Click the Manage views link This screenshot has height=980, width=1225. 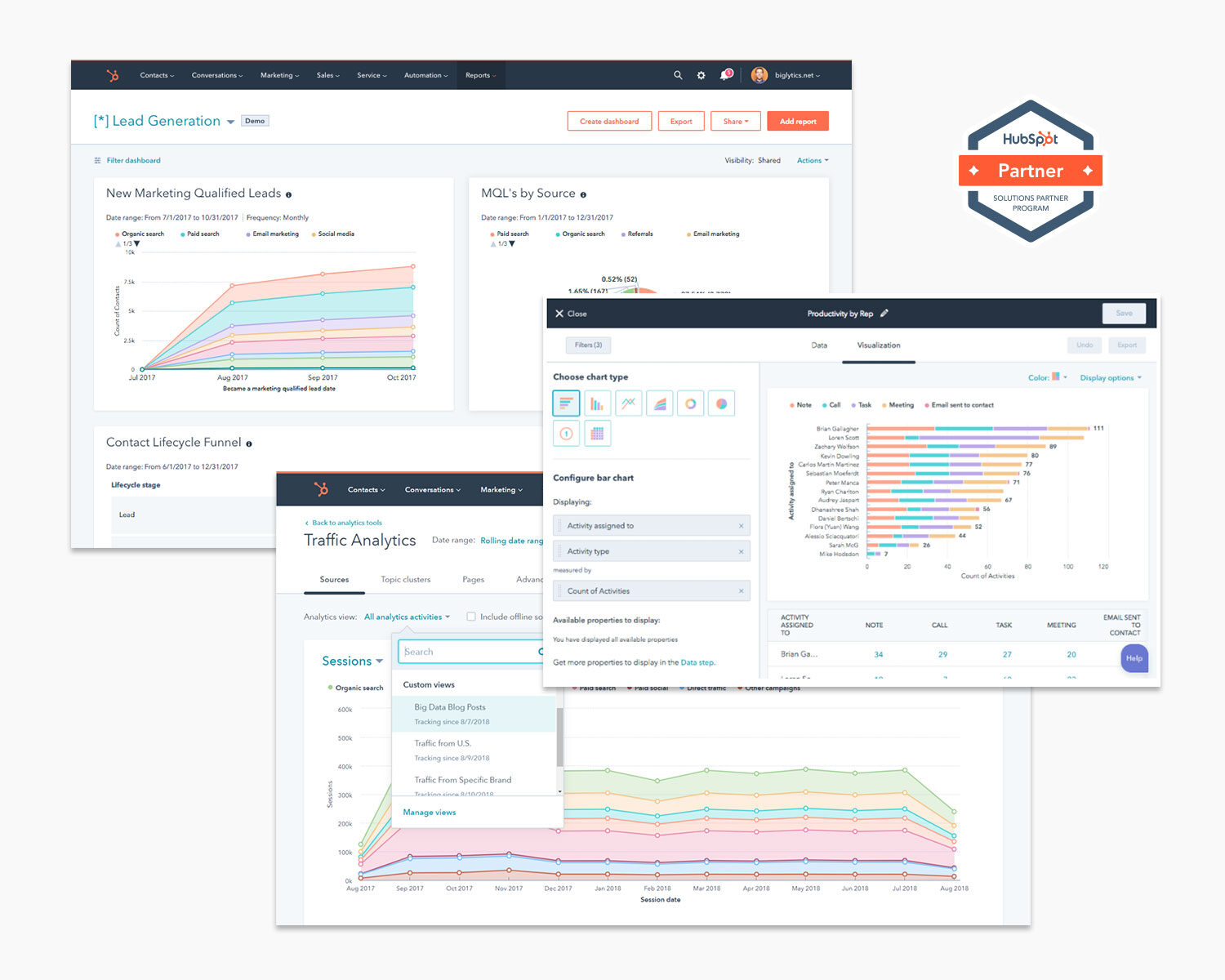click(430, 813)
